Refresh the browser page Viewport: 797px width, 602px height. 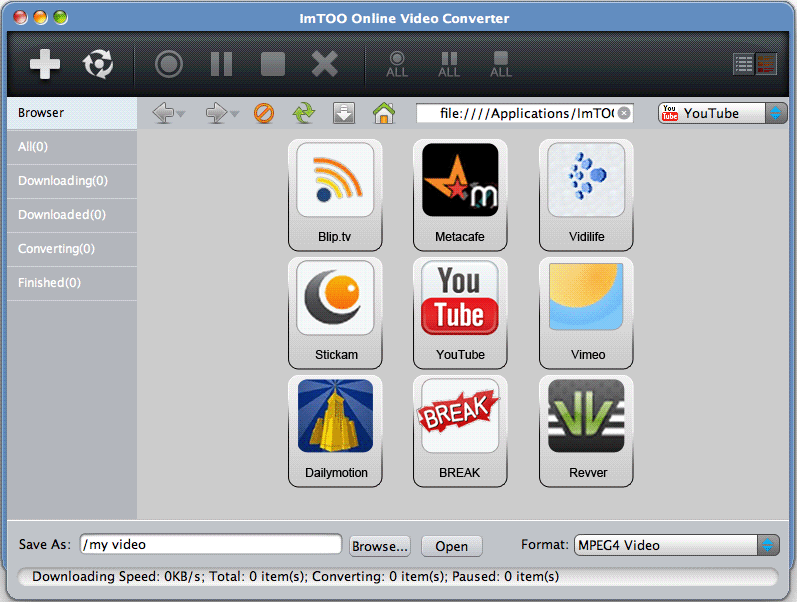pyautogui.click(x=304, y=113)
